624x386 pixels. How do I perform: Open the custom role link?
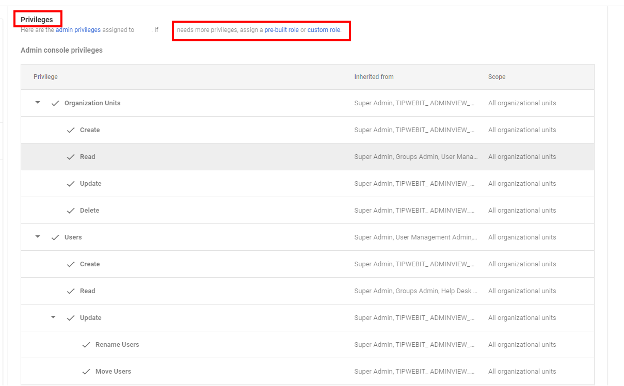pos(324,30)
